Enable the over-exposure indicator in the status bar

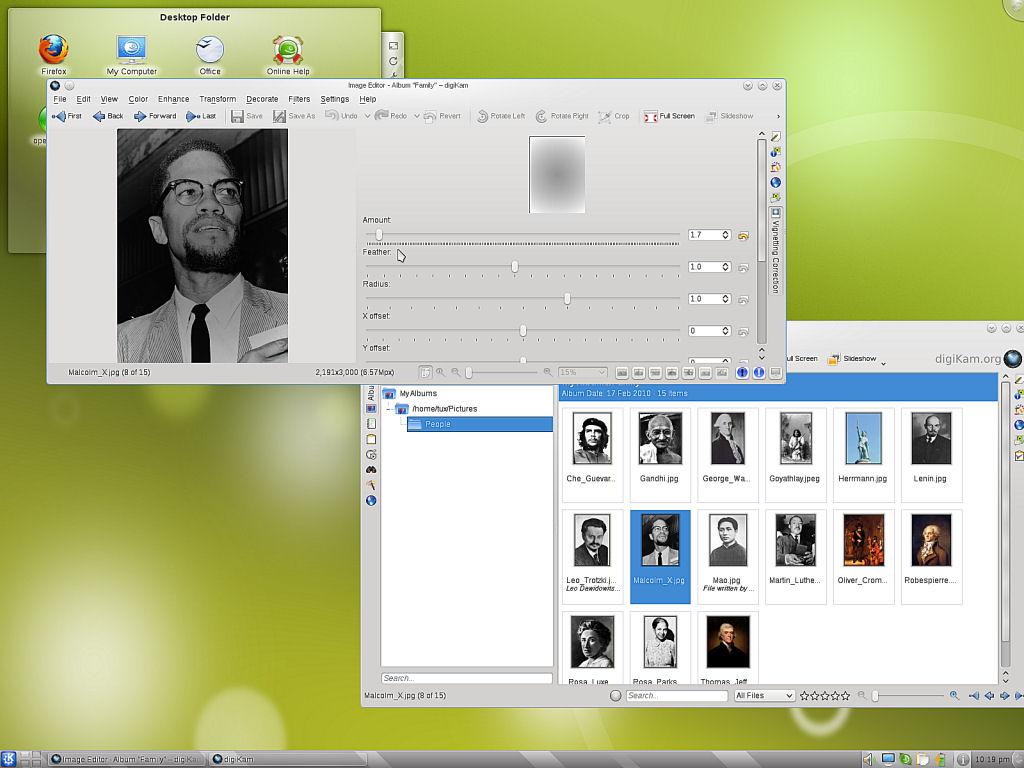click(758, 372)
